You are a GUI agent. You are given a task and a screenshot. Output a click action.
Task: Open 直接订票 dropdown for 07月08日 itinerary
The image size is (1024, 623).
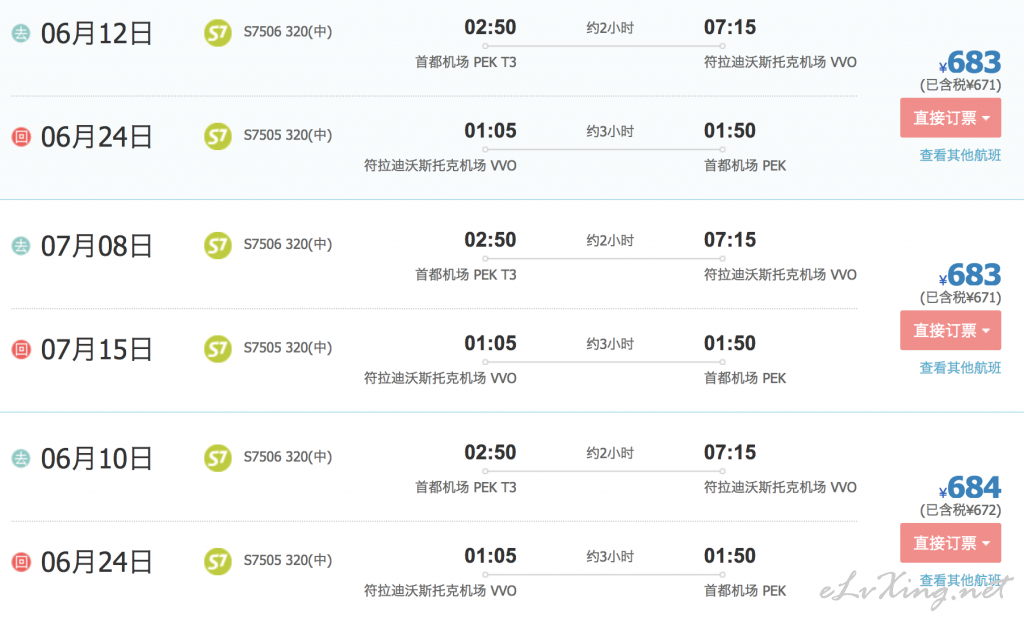pyautogui.click(x=950, y=330)
